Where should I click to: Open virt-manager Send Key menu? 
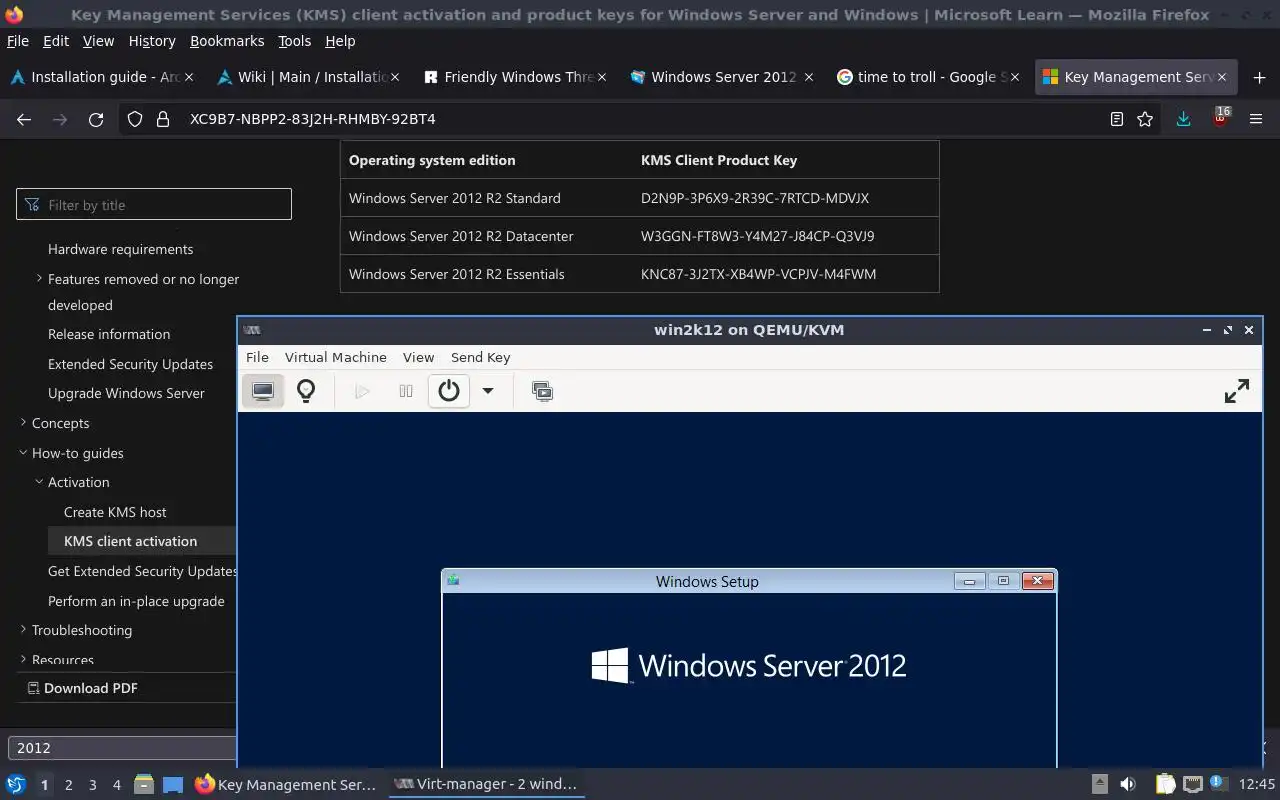pyautogui.click(x=480, y=357)
